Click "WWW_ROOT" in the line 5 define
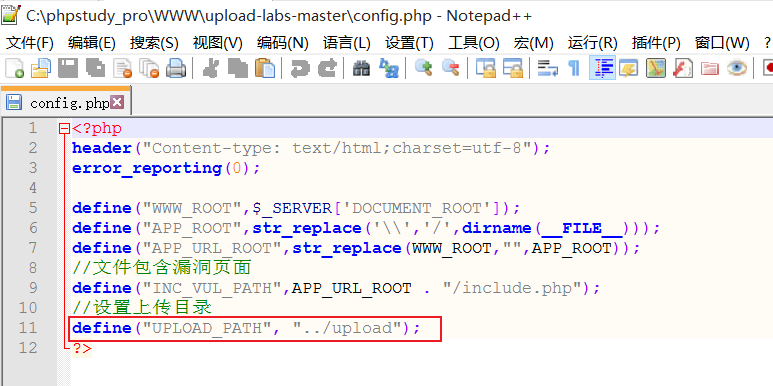Image resolution: width=773 pixels, height=386 pixels. pyautogui.click(x=193, y=208)
